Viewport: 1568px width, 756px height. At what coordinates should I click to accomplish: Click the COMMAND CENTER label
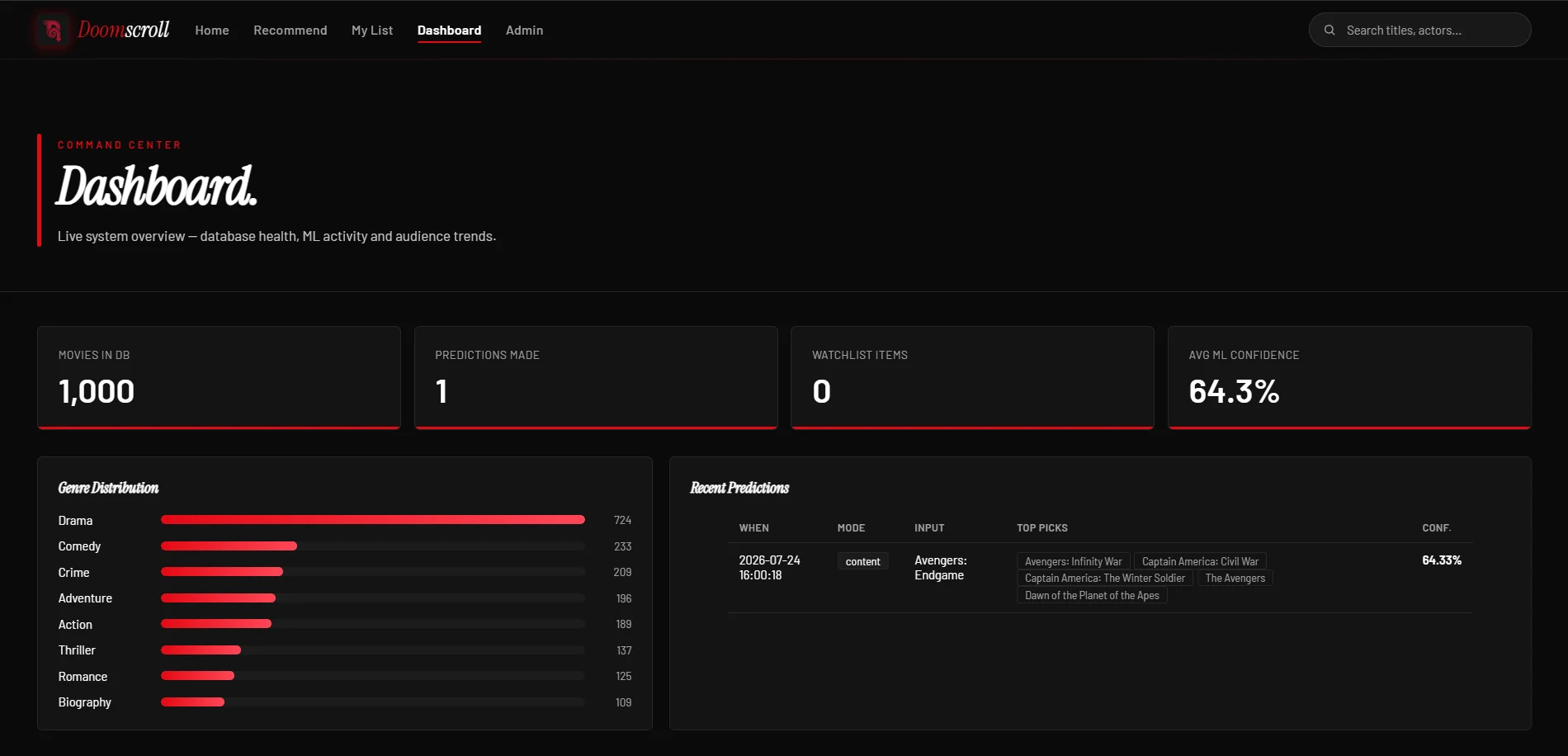pos(120,145)
